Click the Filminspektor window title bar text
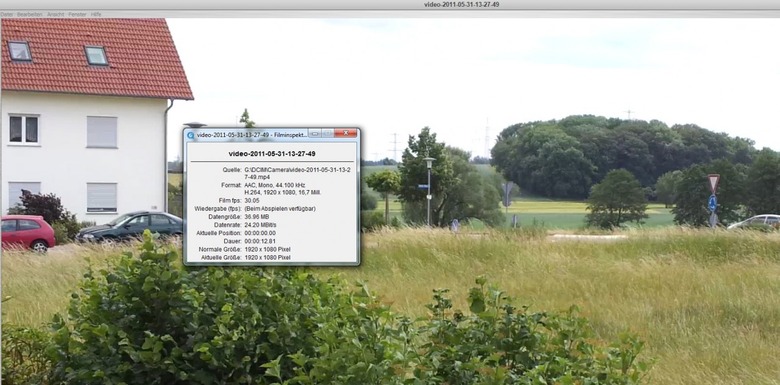Image resolution: width=780 pixels, height=385 pixels. pyautogui.click(x=252, y=135)
